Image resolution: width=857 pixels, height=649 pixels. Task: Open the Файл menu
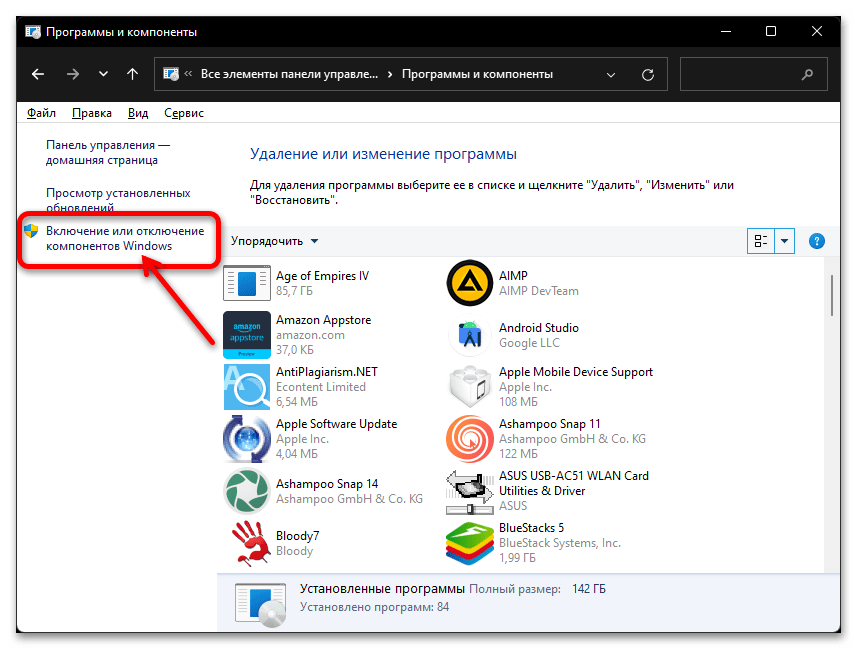click(x=41, y=113)
